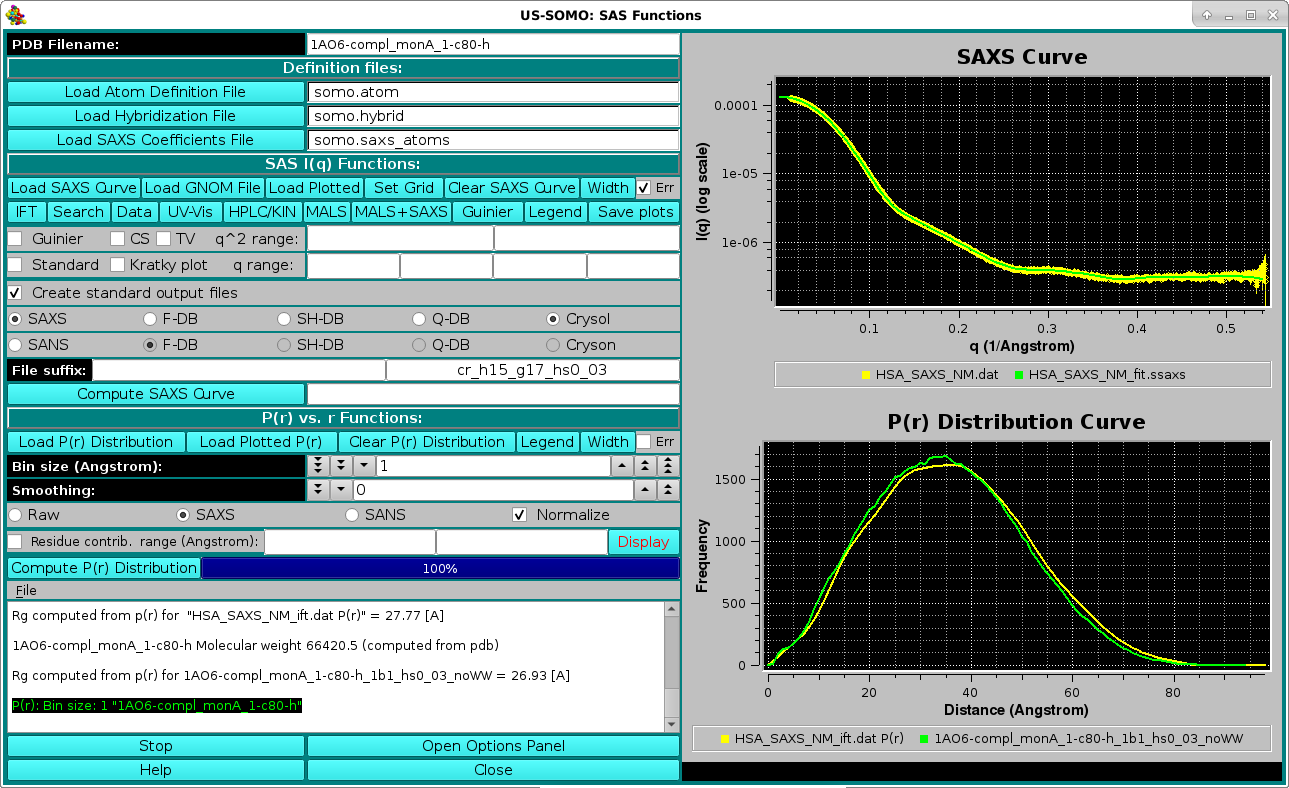The image size is (1289, 788).
Task: Click Load GNOM File button
Action: tap(203, 188)
